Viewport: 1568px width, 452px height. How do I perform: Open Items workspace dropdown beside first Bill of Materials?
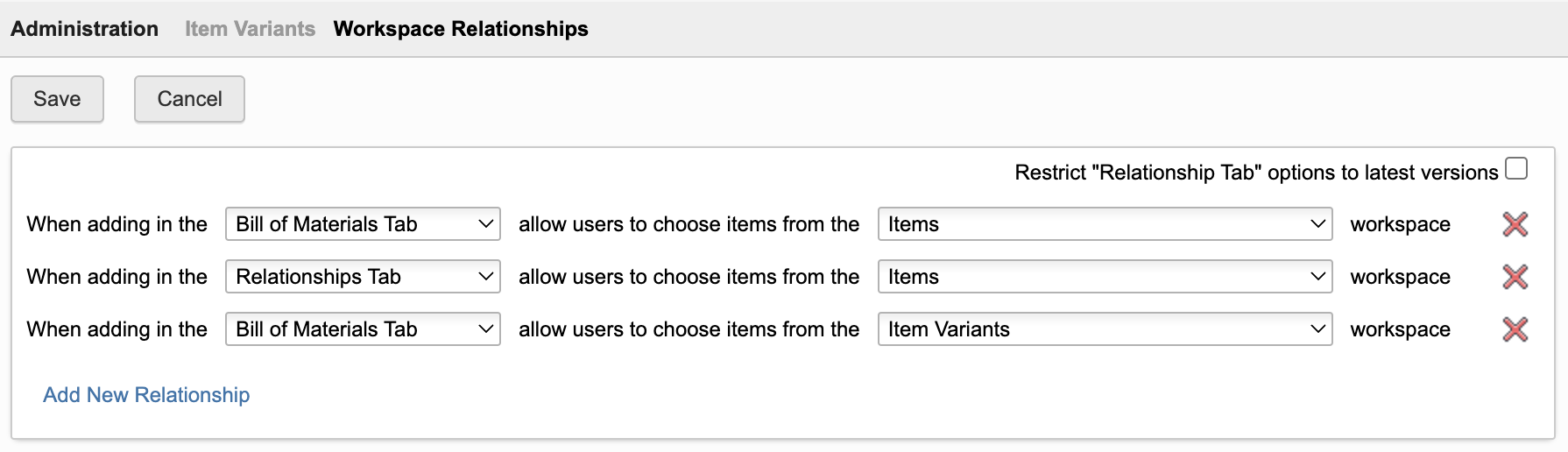coord(1104,224)
